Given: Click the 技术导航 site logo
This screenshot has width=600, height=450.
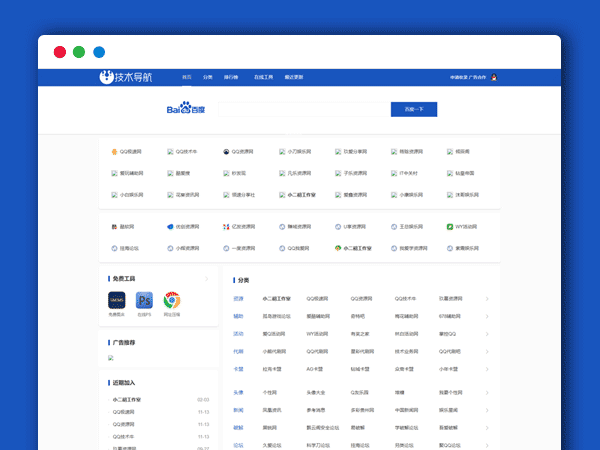Looking at the screenshot, I should [128, 77].
